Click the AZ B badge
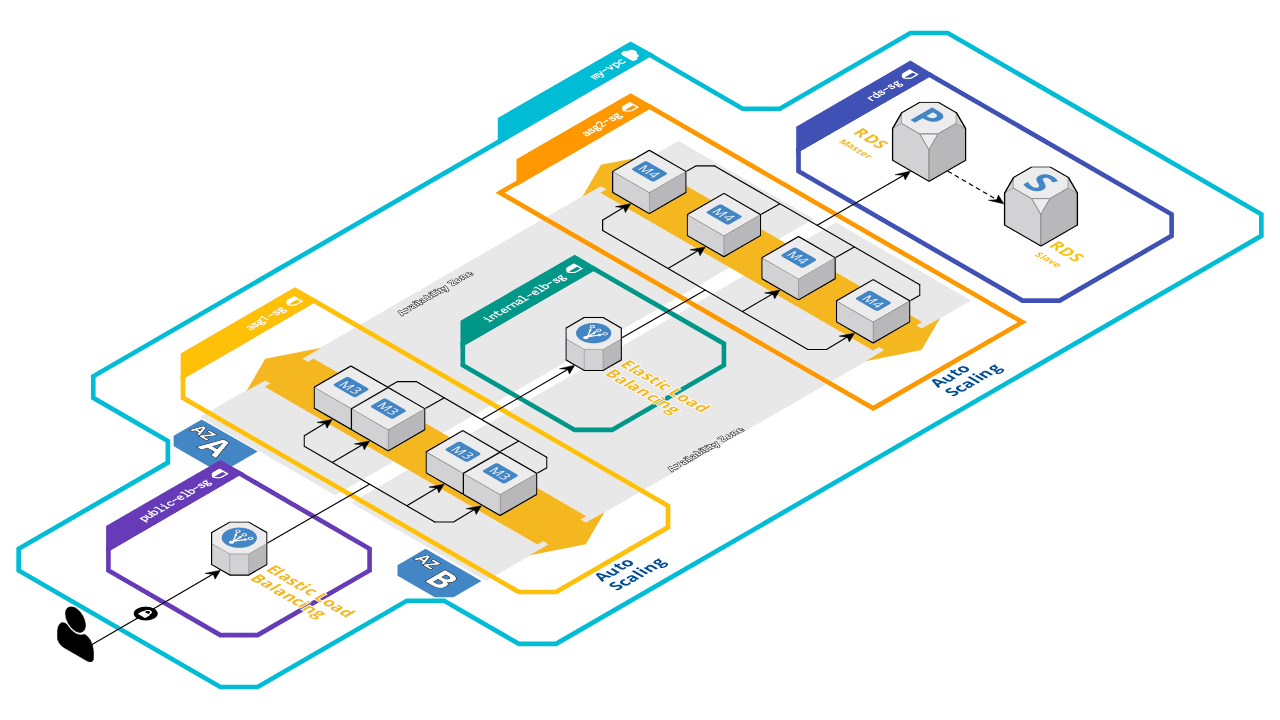1280x720 pixels. pyautogui.click(x=437, y=574)
